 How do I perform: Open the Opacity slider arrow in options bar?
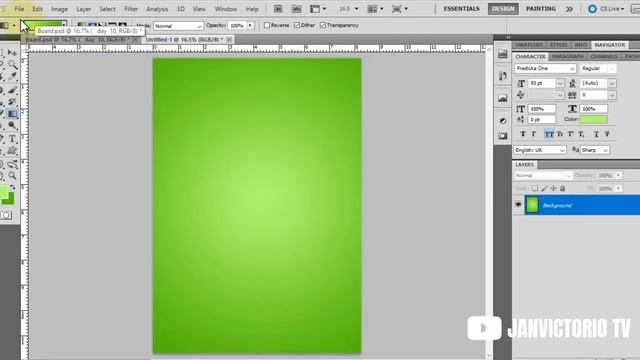[x=250, y=25]
